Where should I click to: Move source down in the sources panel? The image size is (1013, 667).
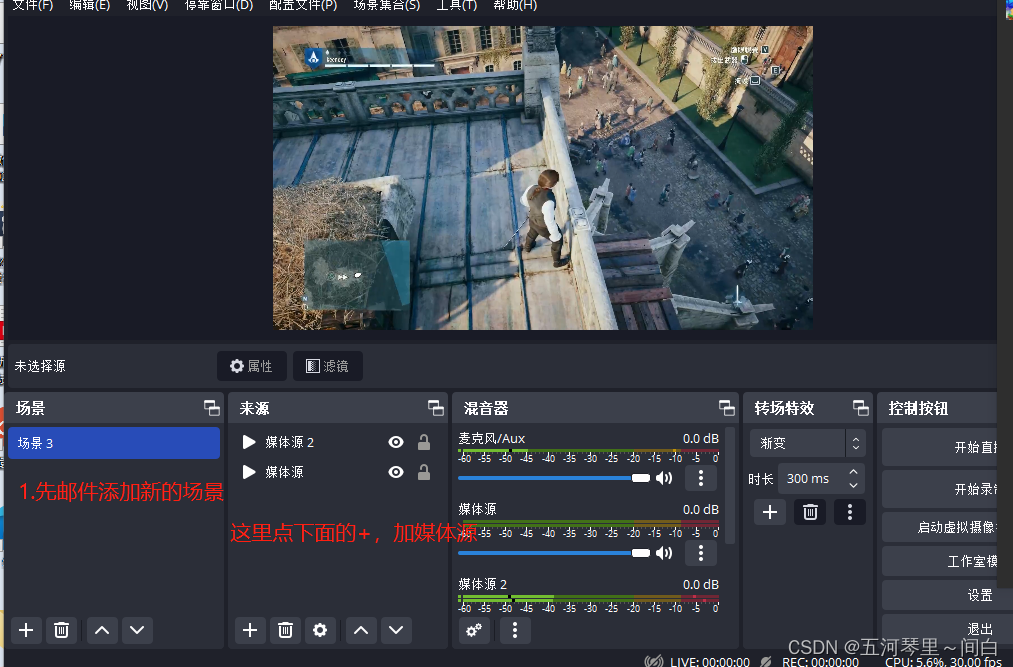[396, 630]
